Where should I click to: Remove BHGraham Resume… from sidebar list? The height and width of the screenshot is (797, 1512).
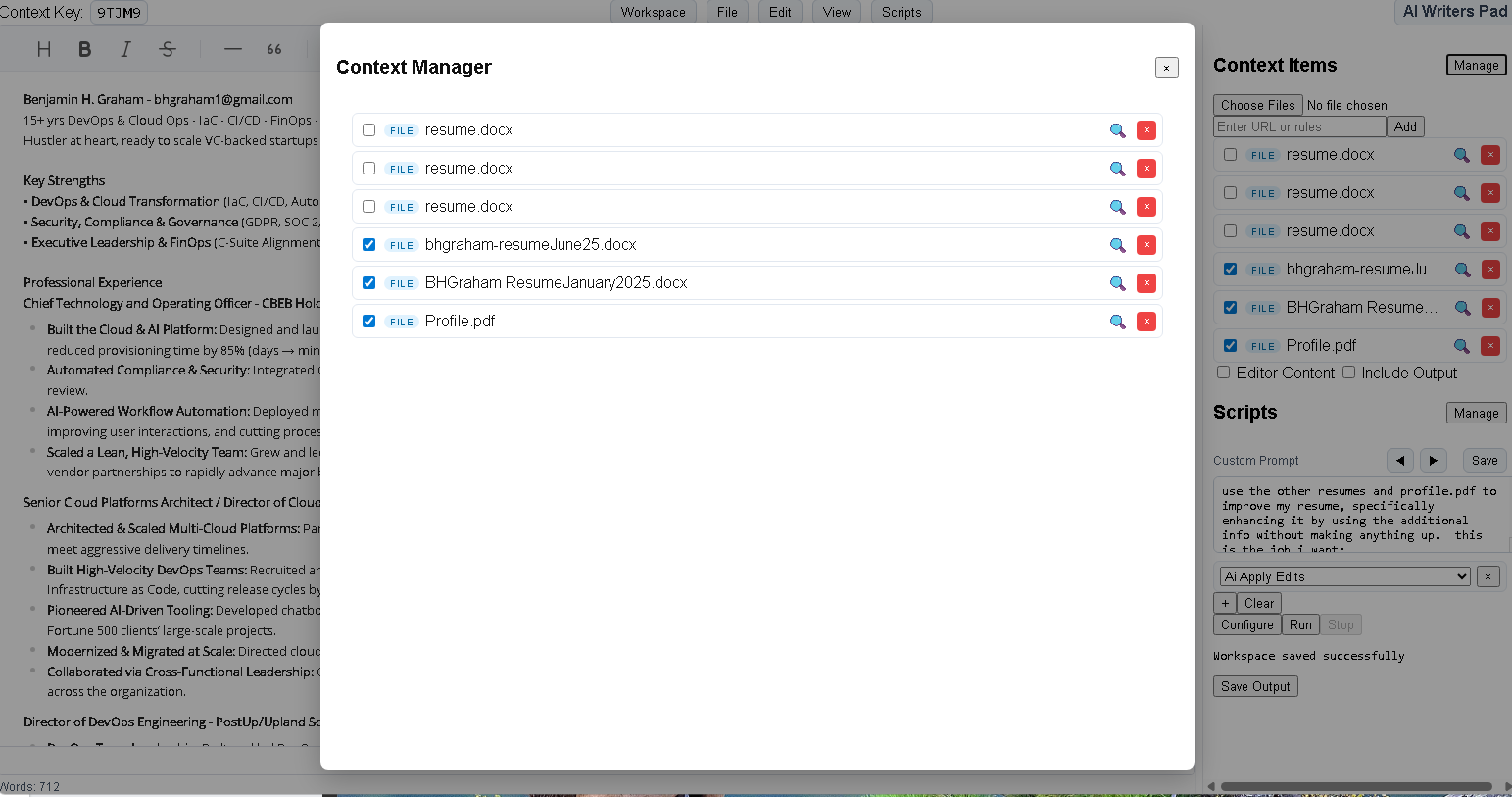tap(1490, 308)
